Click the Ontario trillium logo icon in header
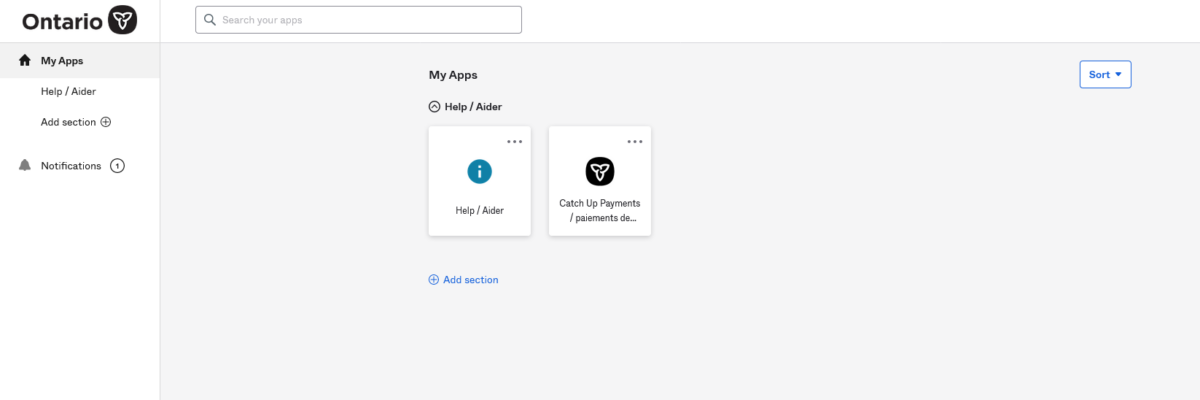This screenshot has width=1200, height=400. pos(122,20)
